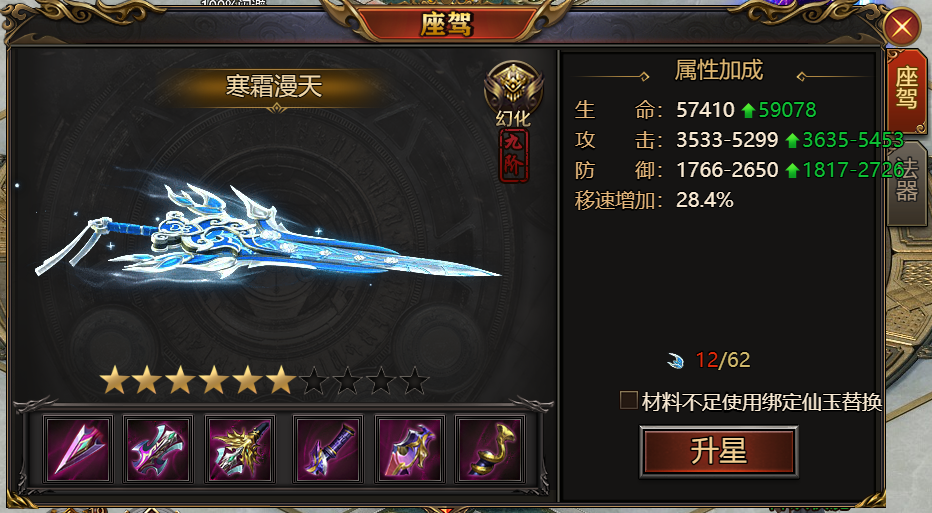
Task: Click the 升星 upgrade button
Action: (x=718, y=451)
